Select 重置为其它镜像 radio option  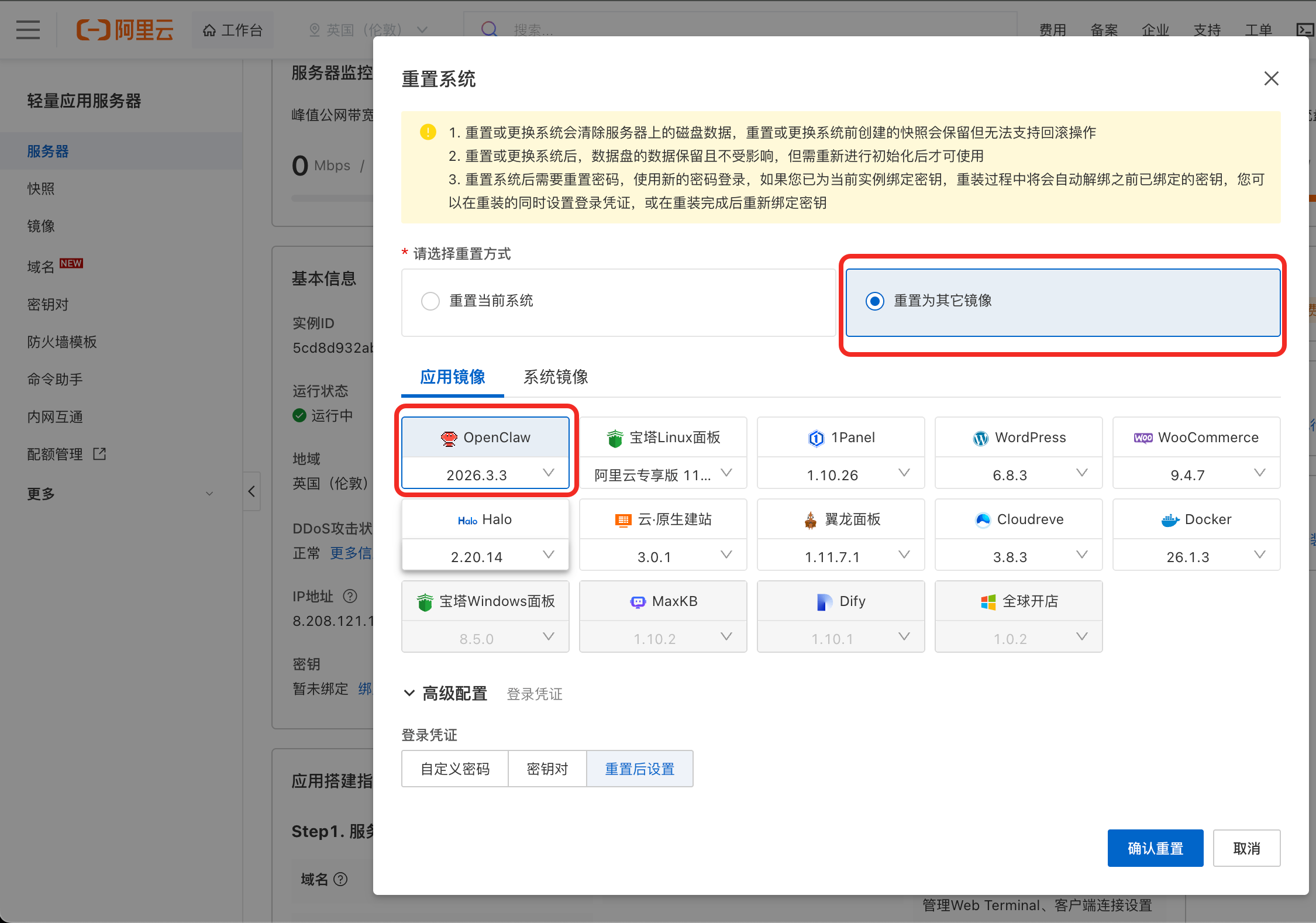[x=875, y=301]
